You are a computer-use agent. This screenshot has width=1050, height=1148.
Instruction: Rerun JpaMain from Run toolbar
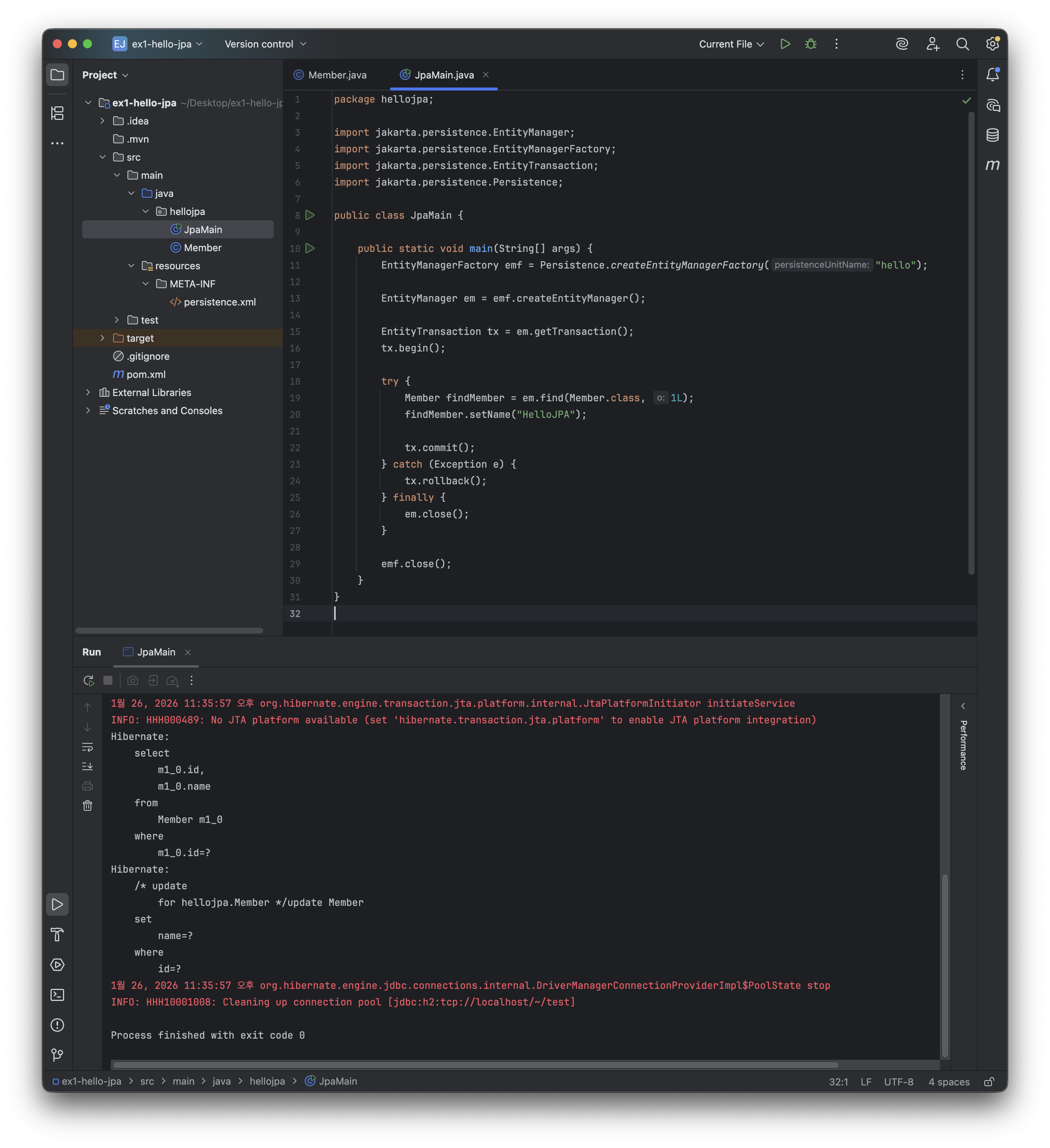coord(88,680)
